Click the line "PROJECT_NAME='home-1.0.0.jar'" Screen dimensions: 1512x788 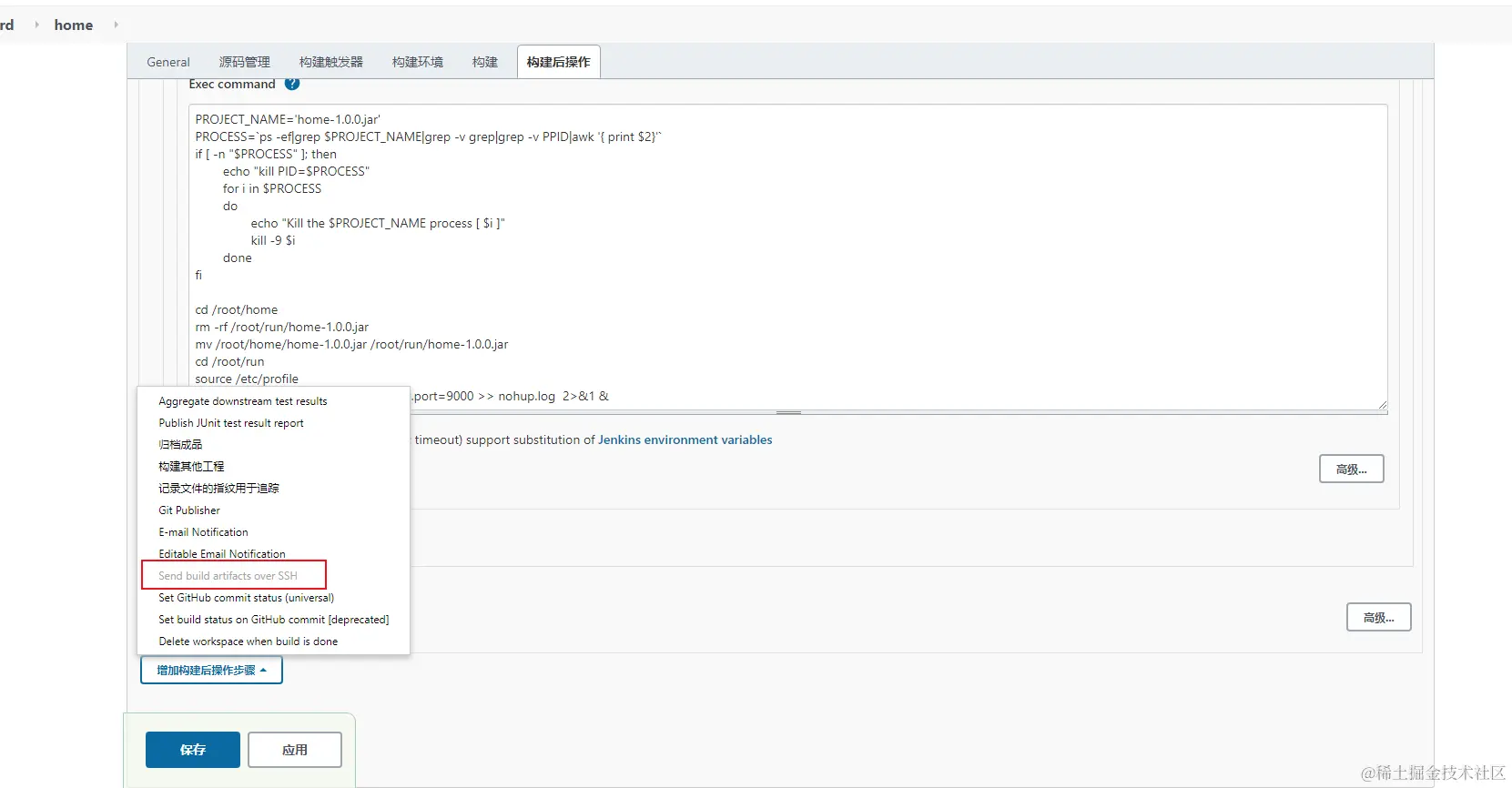pos(288,119)
